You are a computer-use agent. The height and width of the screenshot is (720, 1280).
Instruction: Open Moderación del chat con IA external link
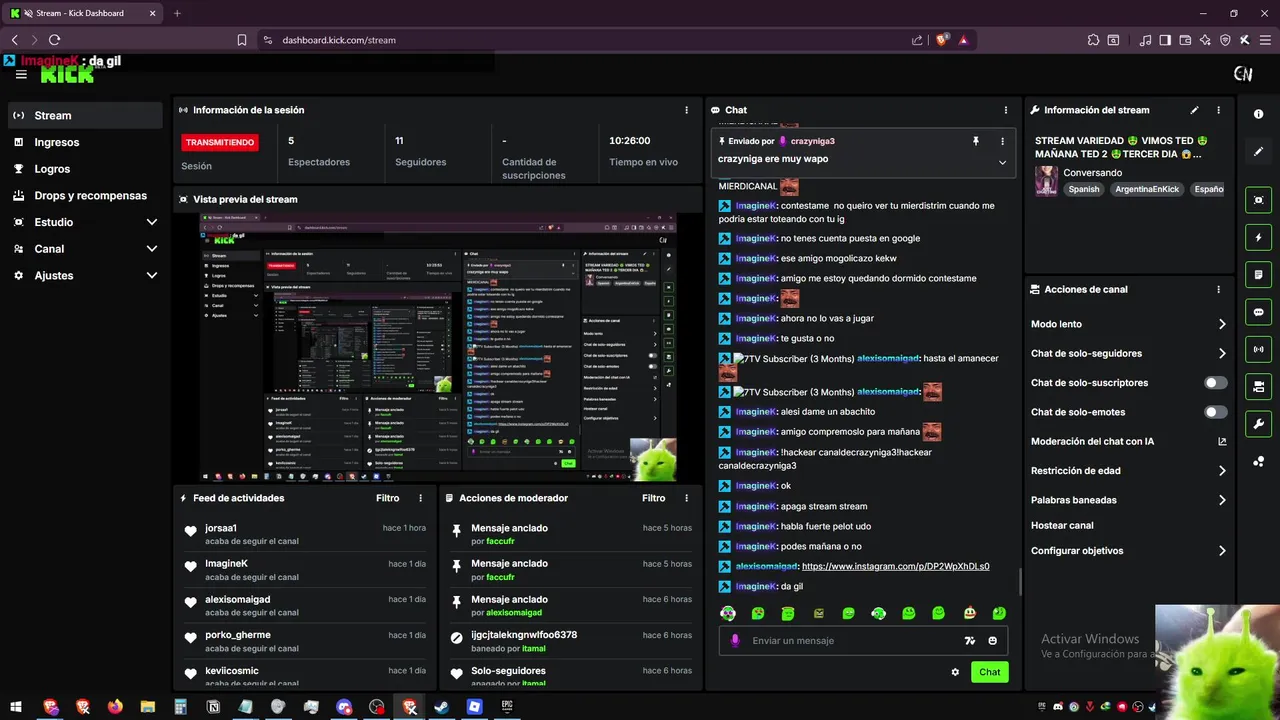pos(1222,441)
